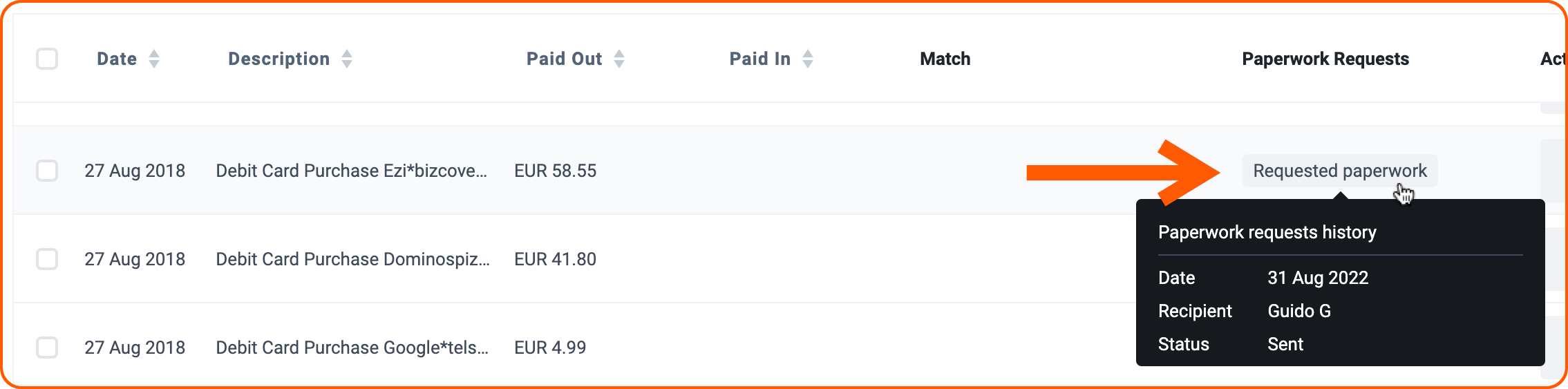
Task: Click Paid In sort arrows icon
Action: (808, 59)
